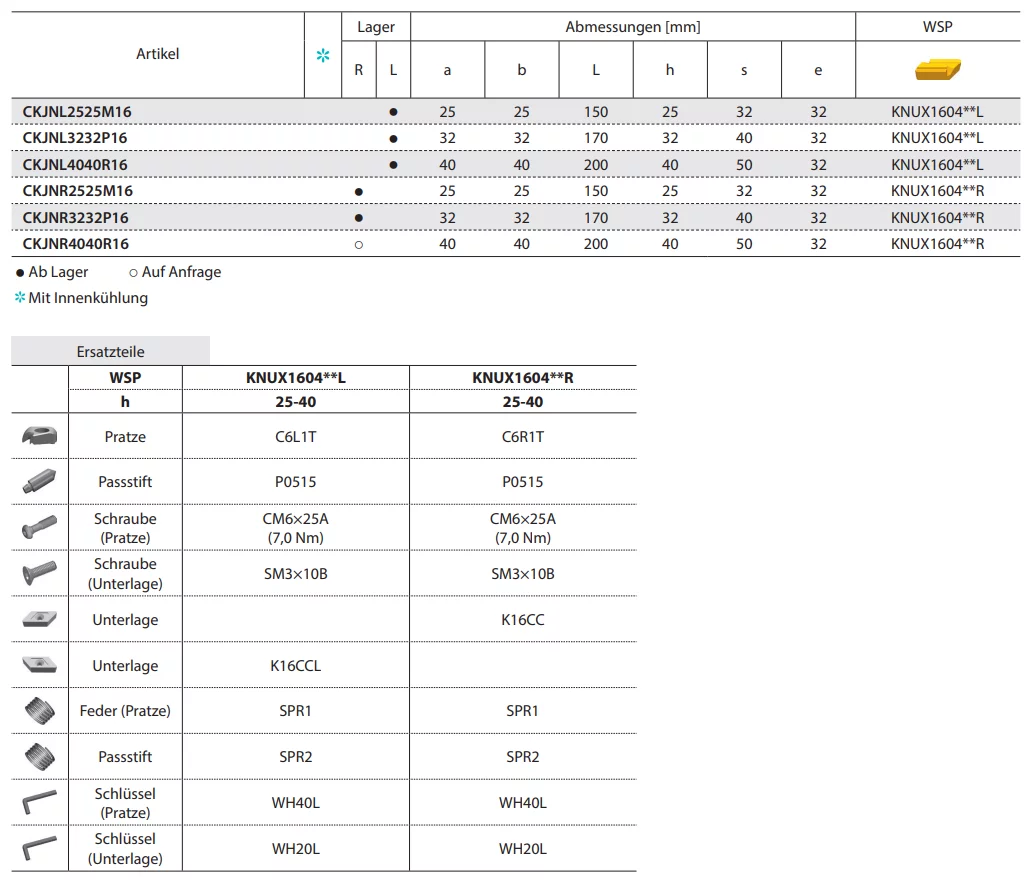Click the WH20L cell under KNUX1604**R

click(x=522, y=849)
